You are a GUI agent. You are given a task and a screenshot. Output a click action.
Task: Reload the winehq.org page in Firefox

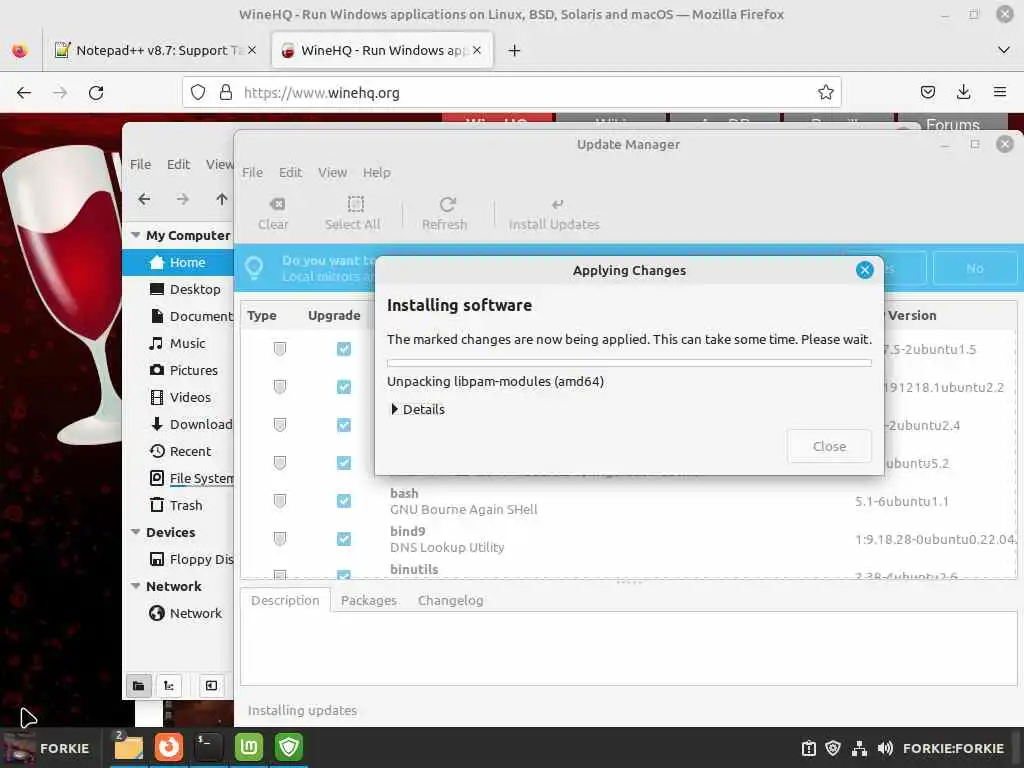pyautogui.click(x=96, y=93)
